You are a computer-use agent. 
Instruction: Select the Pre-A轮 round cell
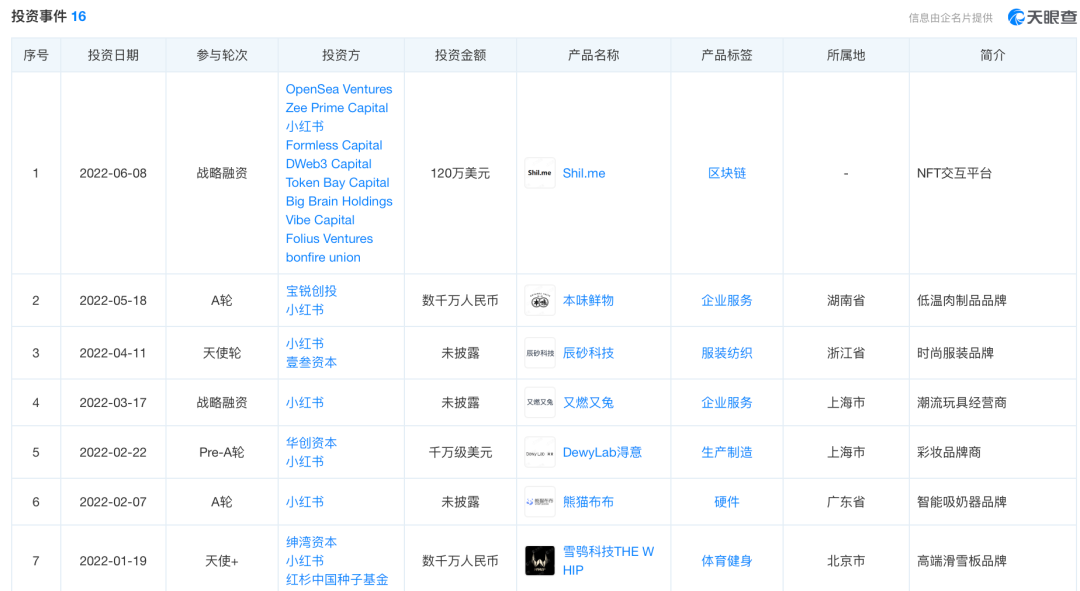click(x=222, y=452)
